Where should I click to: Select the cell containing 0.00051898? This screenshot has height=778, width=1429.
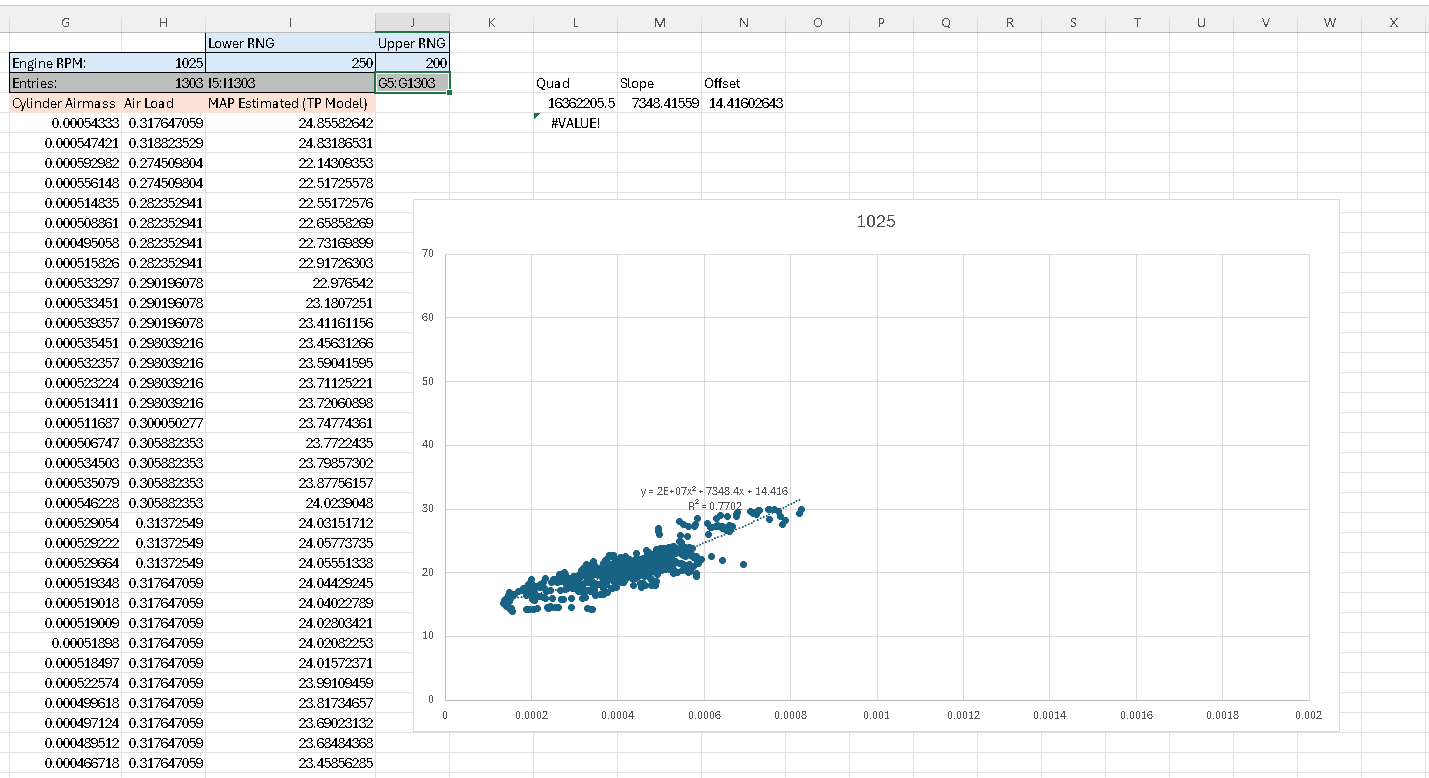click(65, 643)
